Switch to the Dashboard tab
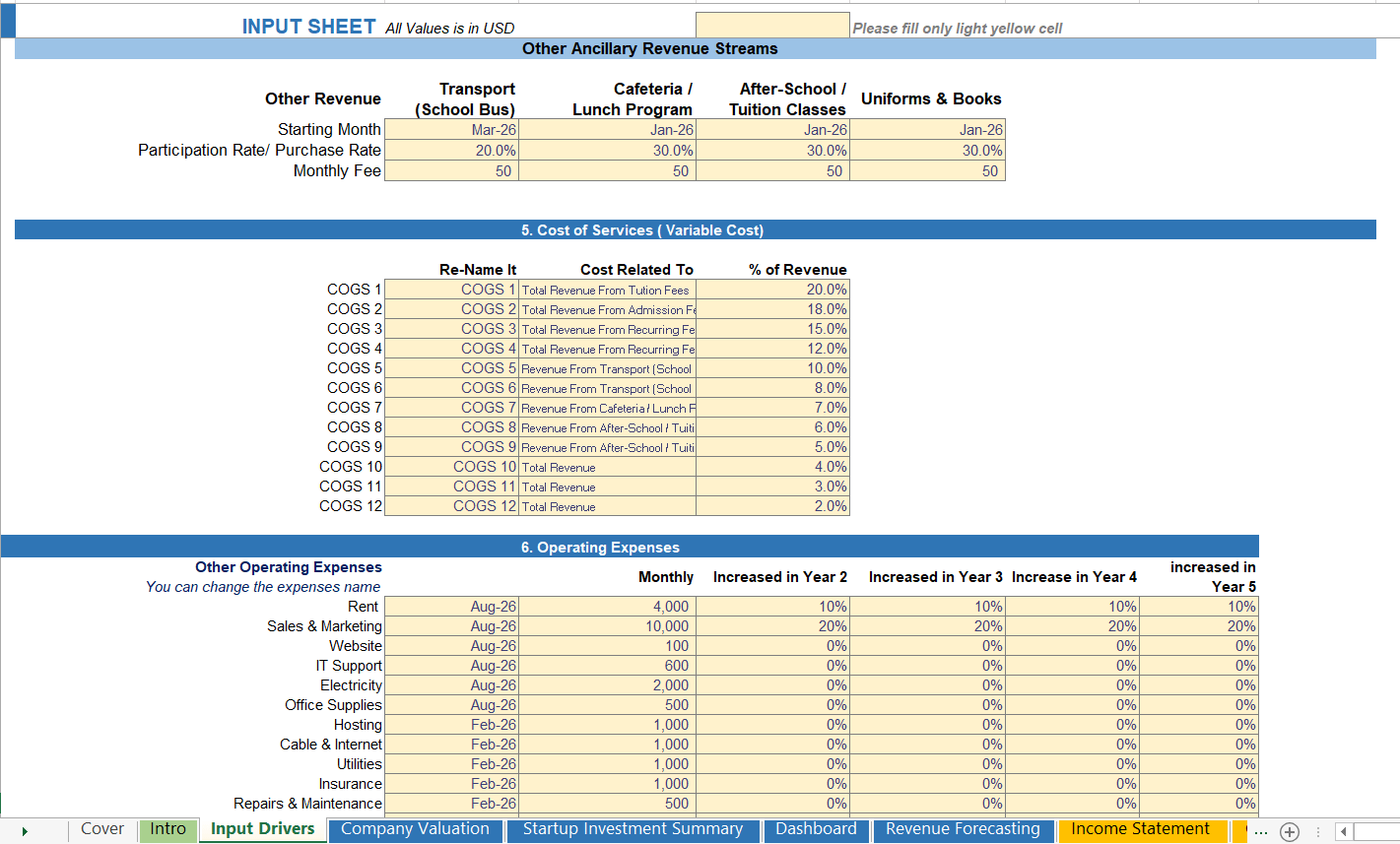1400x844 pixels. pyautogui.click(x=817, y=830)
